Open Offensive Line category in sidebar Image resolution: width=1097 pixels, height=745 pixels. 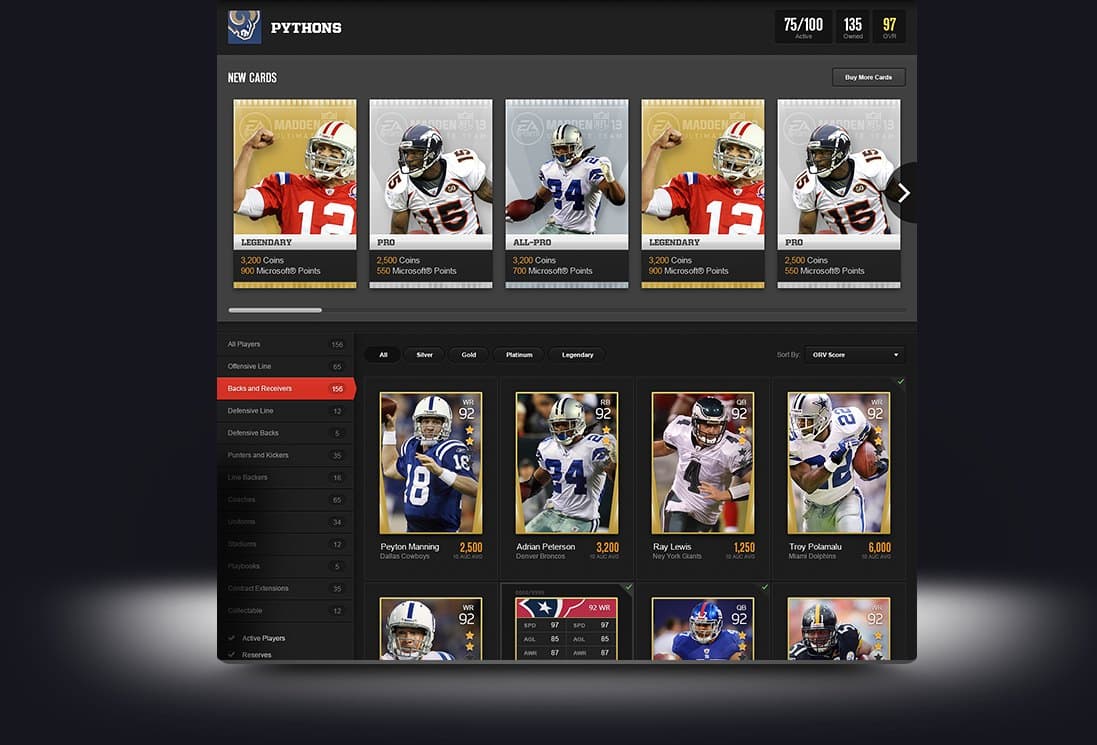(286, 367)
